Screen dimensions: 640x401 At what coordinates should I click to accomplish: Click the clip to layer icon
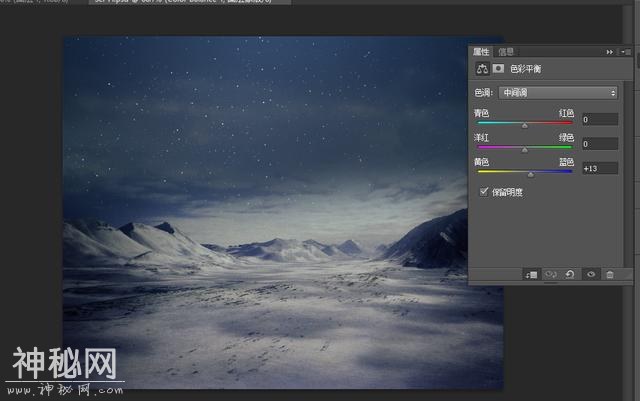click(531, 274)
